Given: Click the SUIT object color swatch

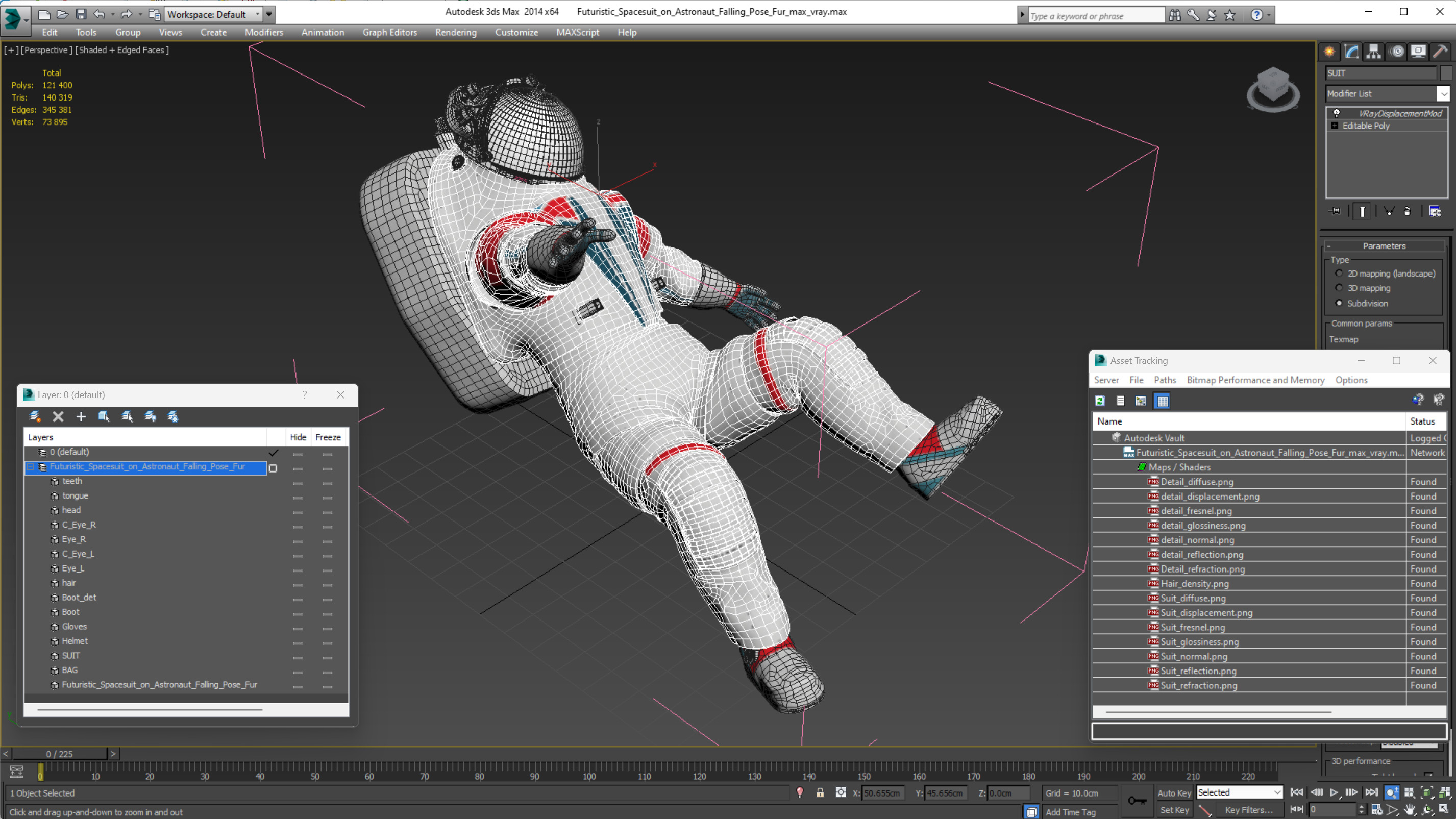Looking at the screenshot, I should (1446, 73).
